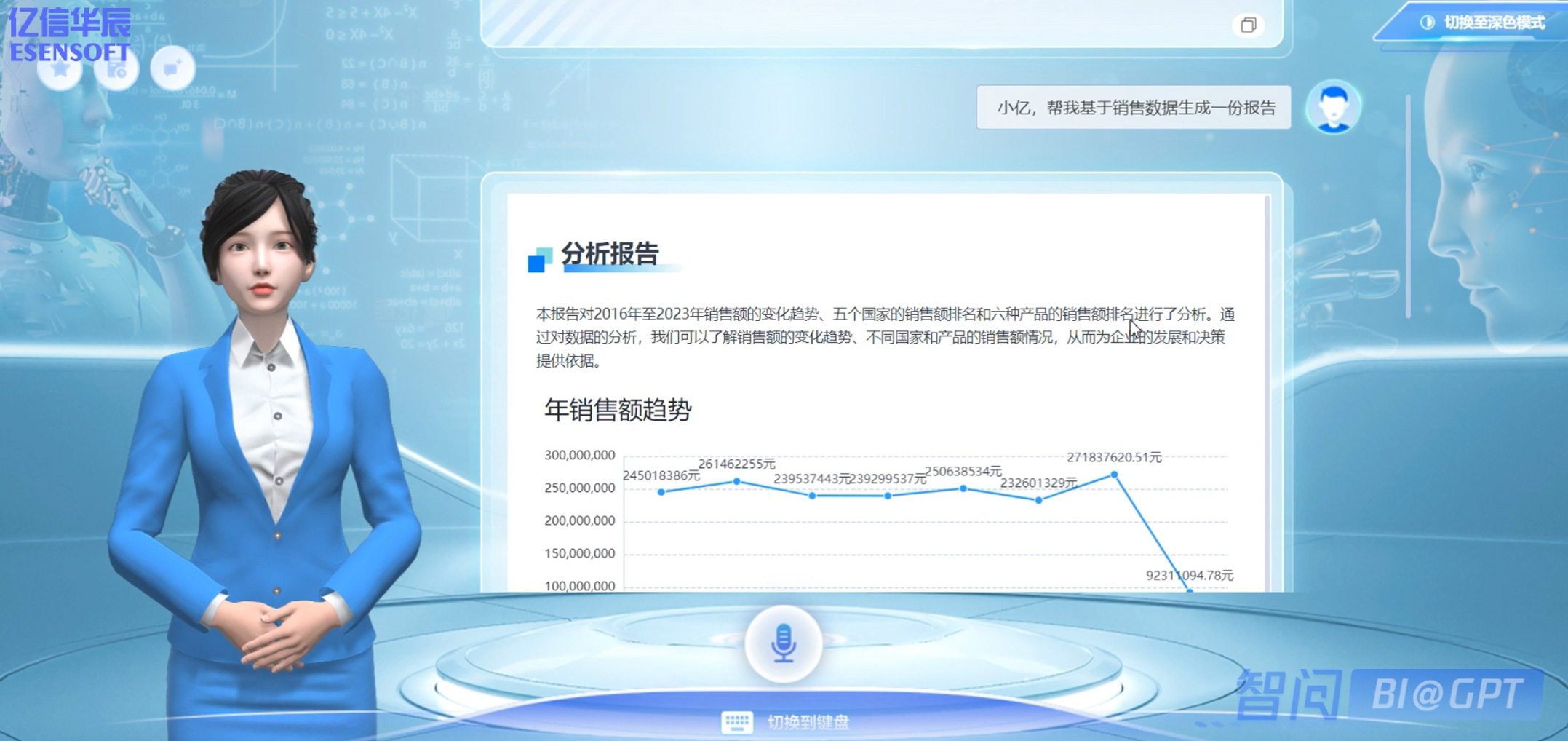The height and width of the screenshot is (741, 1568).
Task: Click the copy icon on the top reply
Action: (x=1248, y=25)
